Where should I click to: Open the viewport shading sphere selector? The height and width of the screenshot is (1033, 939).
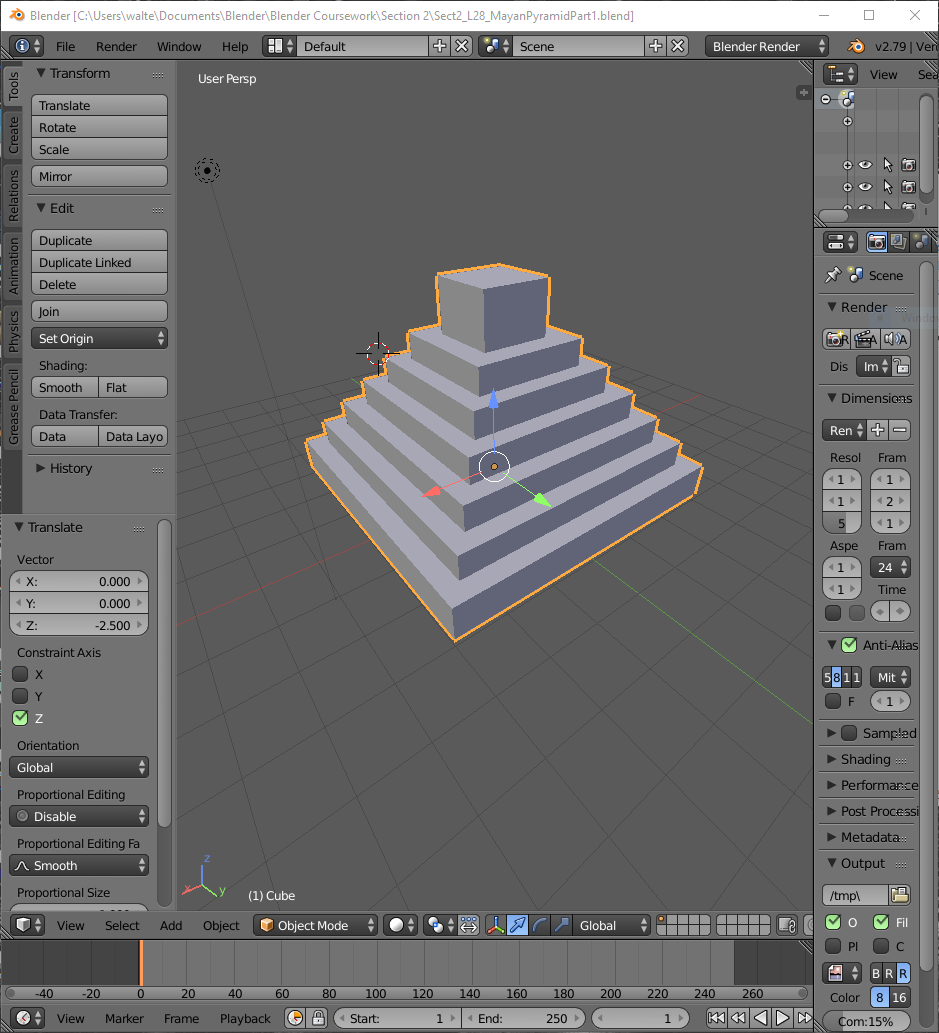[400, 925]
